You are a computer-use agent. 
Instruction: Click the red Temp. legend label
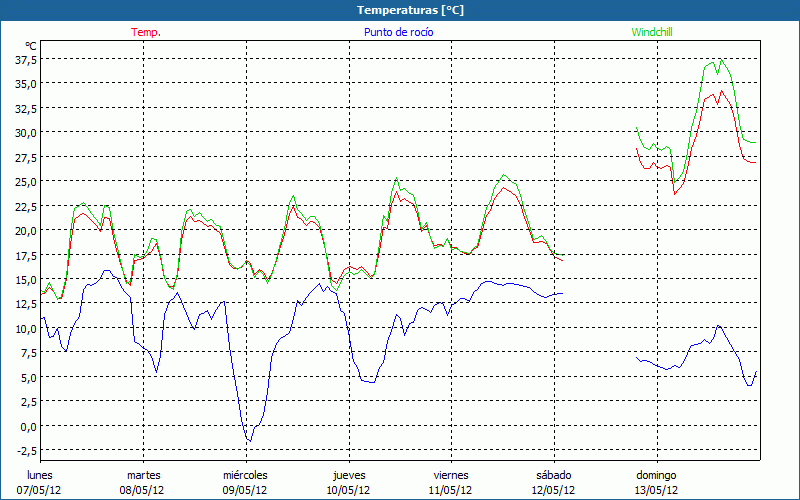tap(146, 32)
